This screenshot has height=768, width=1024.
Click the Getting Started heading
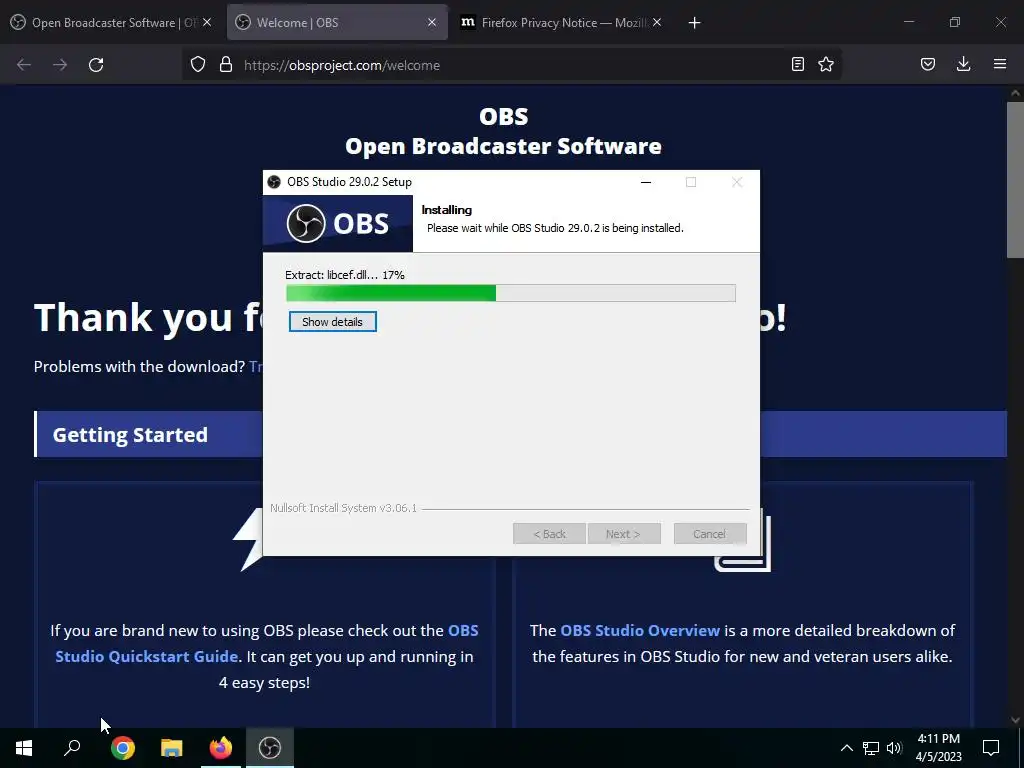click(130, 435)
